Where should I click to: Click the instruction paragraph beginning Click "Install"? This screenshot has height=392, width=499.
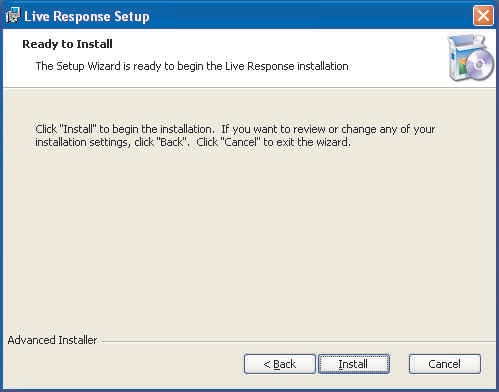(235, 136)
